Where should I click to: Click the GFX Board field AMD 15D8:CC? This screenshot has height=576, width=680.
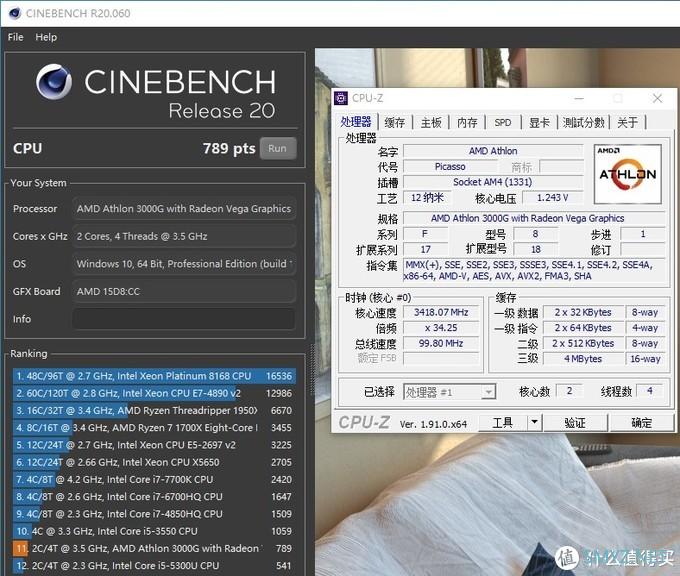click(x=184, y=291)
